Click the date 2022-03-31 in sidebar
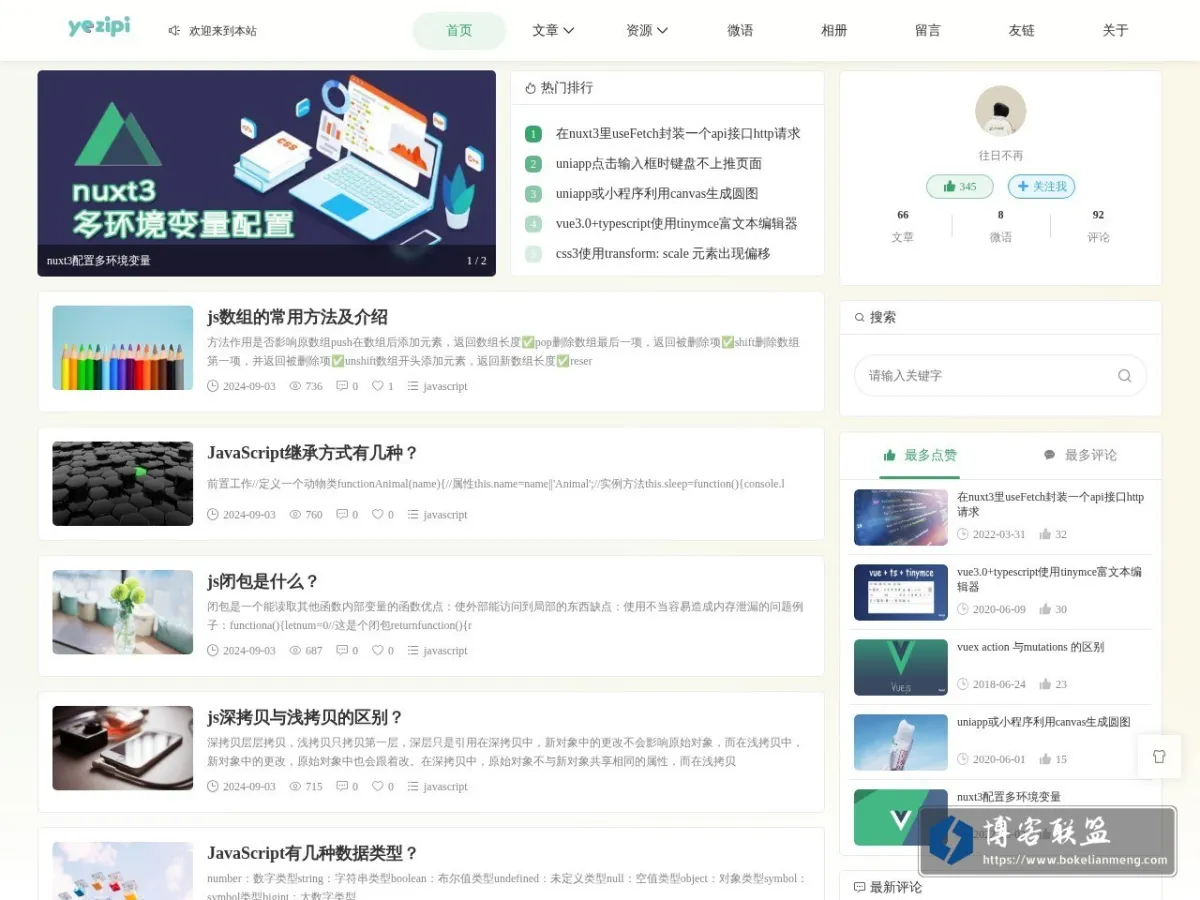Screen dimensions: 1200x900 pyautogui.click(x=999, y=535)
